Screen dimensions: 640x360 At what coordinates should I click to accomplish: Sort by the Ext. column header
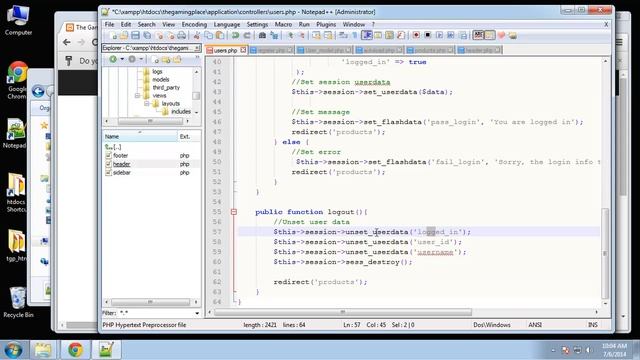pyautogui.click(x=189, y=136)
